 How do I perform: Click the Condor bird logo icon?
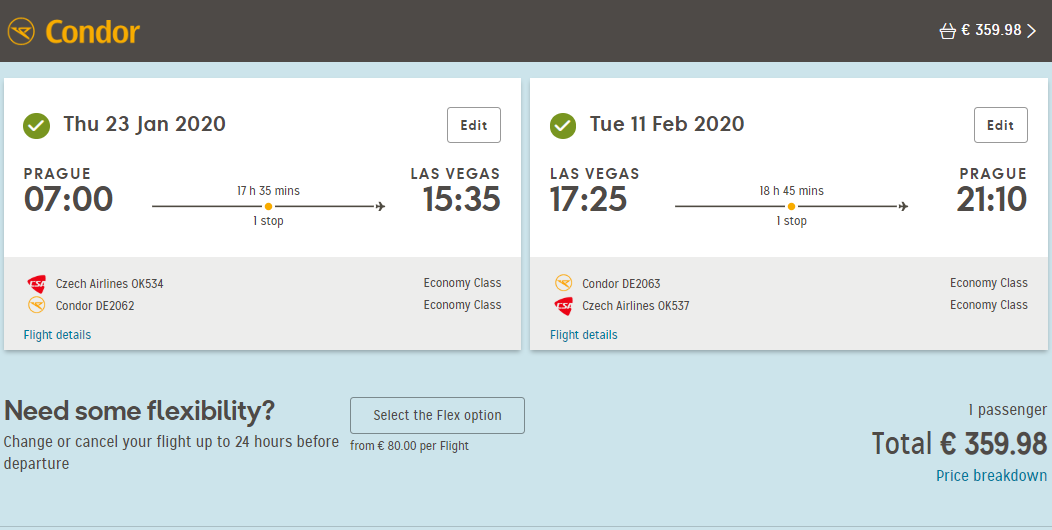pos(21,32)
